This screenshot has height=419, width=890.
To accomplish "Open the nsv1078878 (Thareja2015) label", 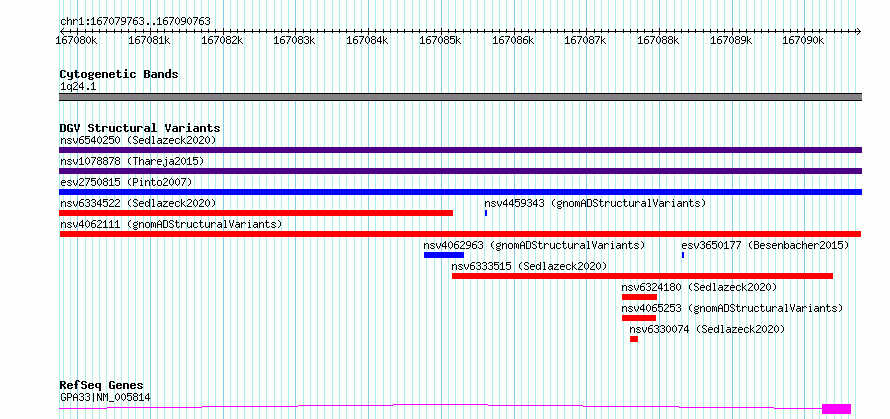I will (132, 161).
